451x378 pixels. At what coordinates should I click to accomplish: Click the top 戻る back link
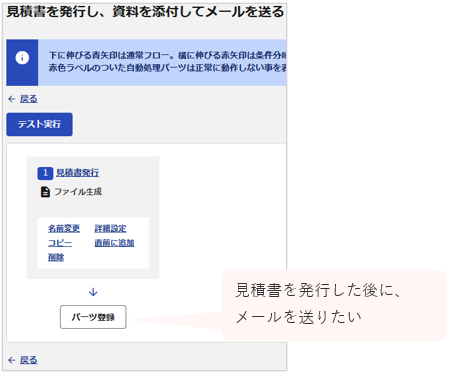28,99
